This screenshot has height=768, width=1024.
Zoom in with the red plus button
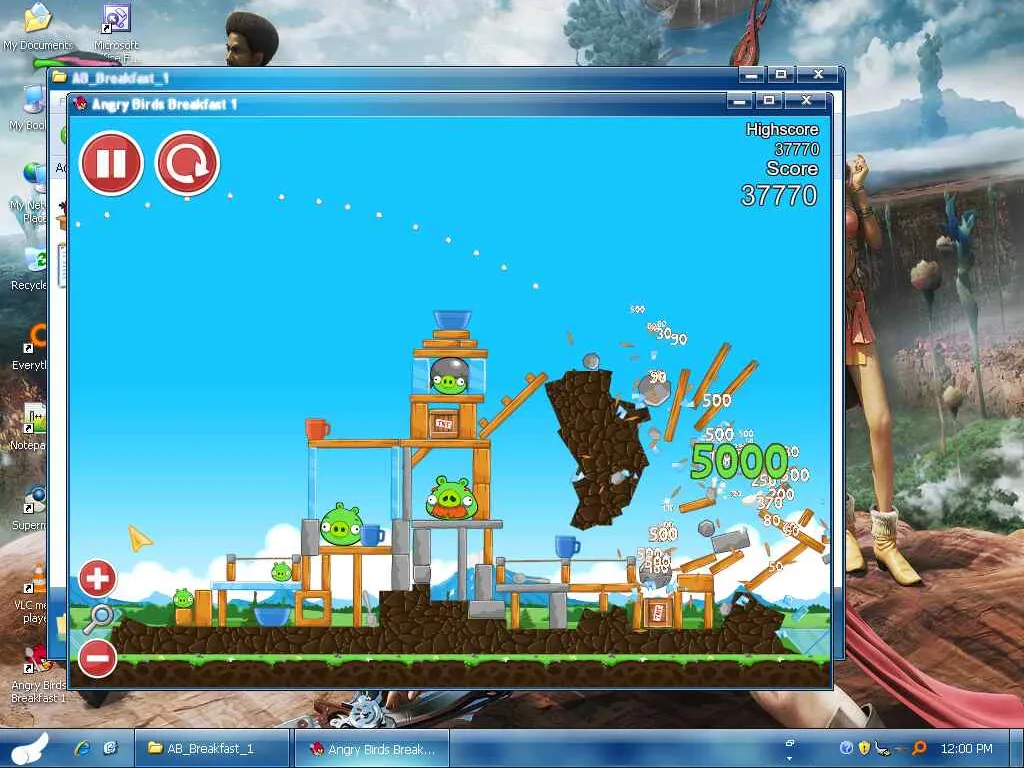pyautogui.click(x=97, y=578)
